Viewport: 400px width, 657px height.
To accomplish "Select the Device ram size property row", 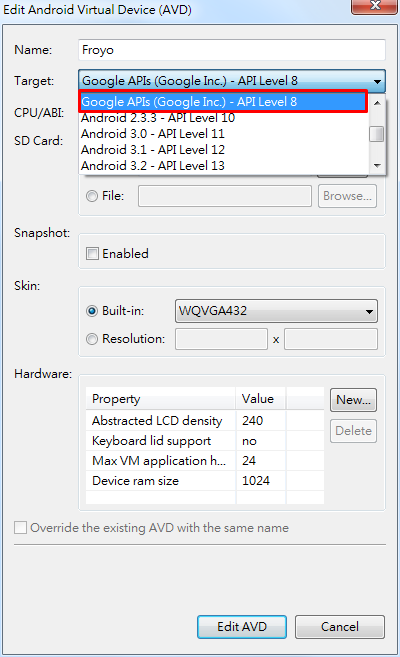I will point(205,481).
